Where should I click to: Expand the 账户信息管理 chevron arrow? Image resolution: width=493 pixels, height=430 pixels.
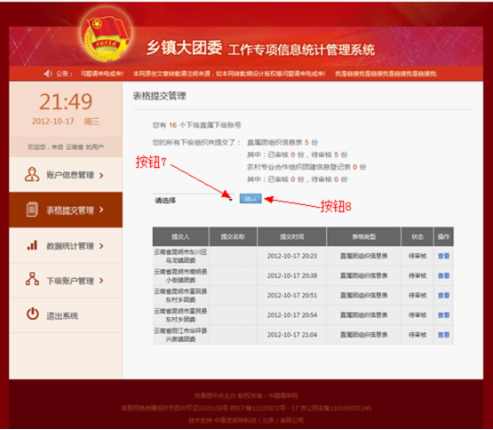pos(101,175)
